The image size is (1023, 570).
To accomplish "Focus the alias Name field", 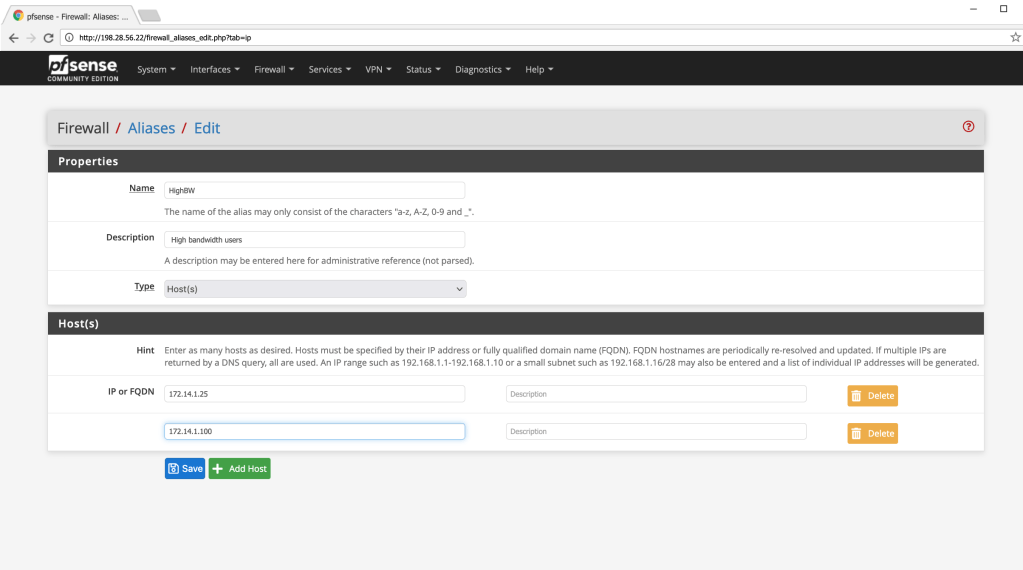I will [315, 190].
